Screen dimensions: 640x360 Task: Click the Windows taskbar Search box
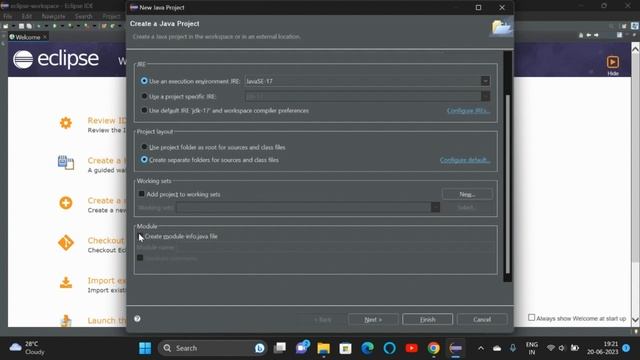(212, 348)
